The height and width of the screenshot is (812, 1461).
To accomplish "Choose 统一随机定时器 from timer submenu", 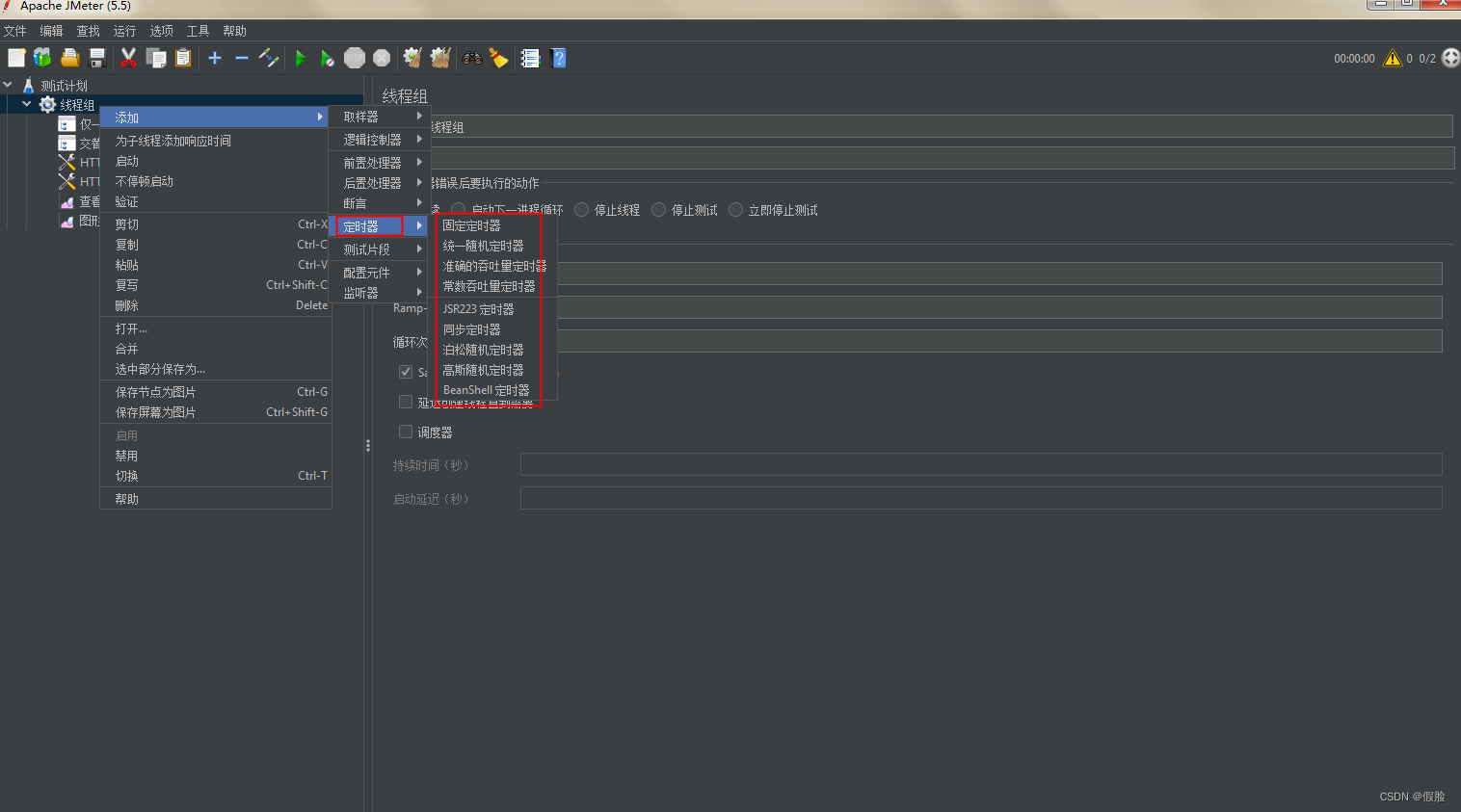I will (494, 246).
